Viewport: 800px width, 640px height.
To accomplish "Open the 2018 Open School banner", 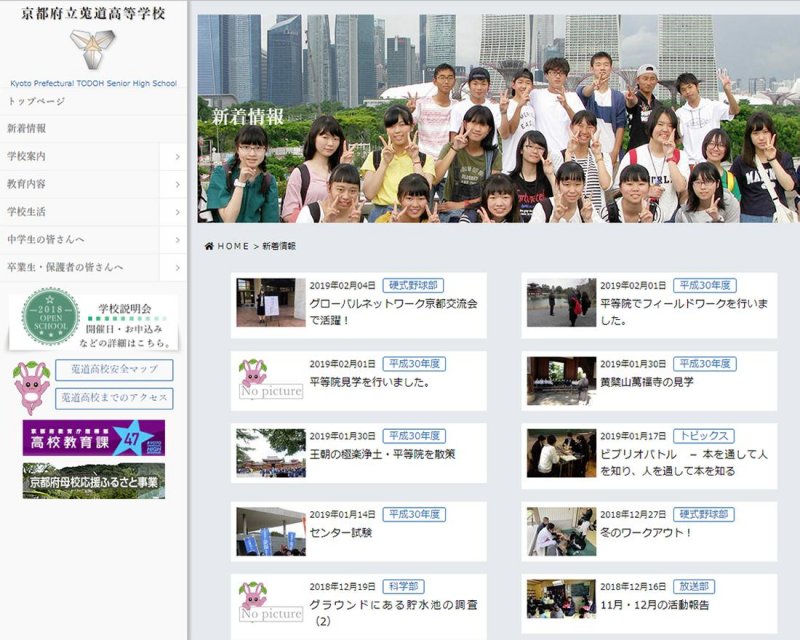I will [94, 320].
